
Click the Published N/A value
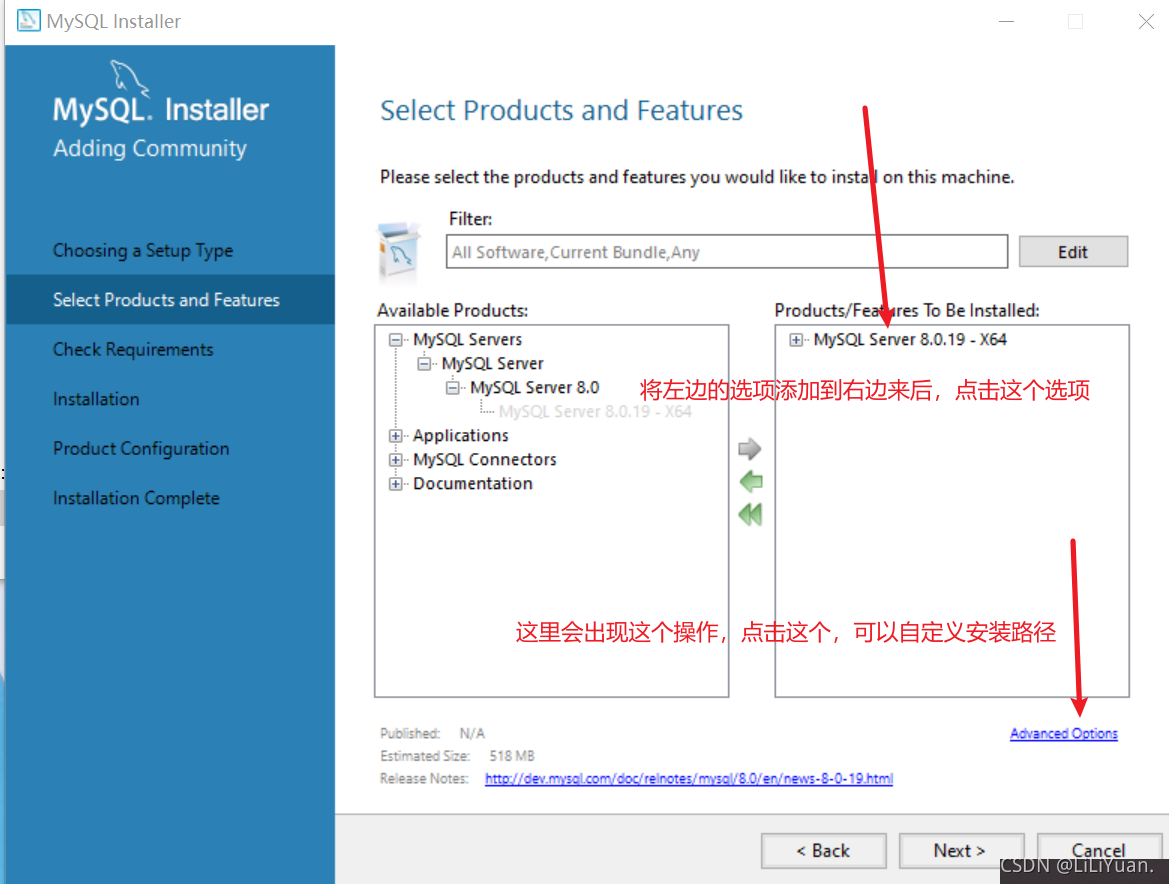point(472,733)
